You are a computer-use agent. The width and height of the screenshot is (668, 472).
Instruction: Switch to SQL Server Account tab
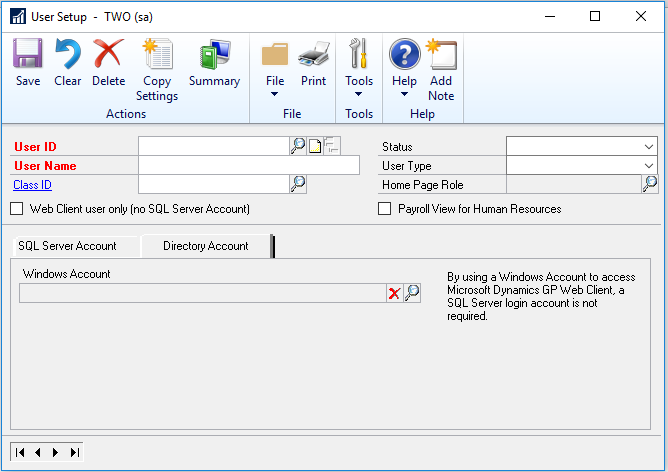[x=67, y=246]
